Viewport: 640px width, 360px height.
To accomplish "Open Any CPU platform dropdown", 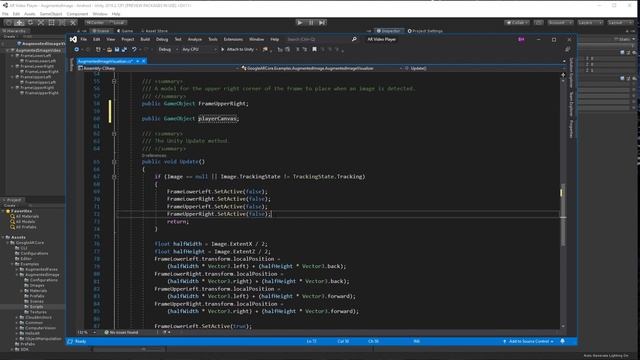I will click(198, 49).
